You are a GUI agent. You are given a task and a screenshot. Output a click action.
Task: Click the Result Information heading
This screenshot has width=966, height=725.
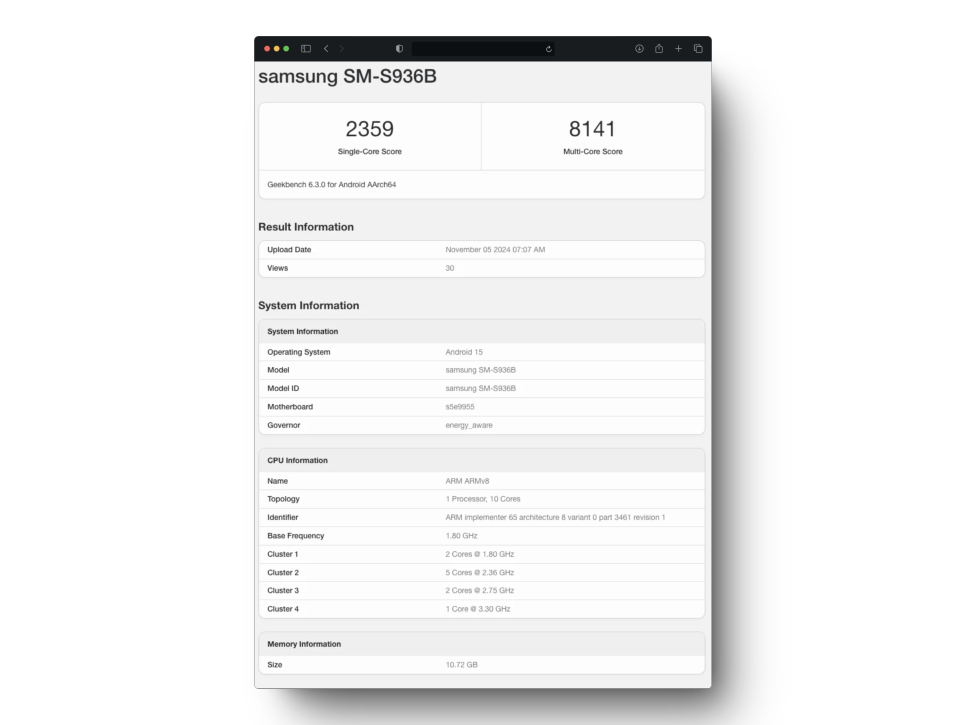pyautogui.click(x=306, y=227)
